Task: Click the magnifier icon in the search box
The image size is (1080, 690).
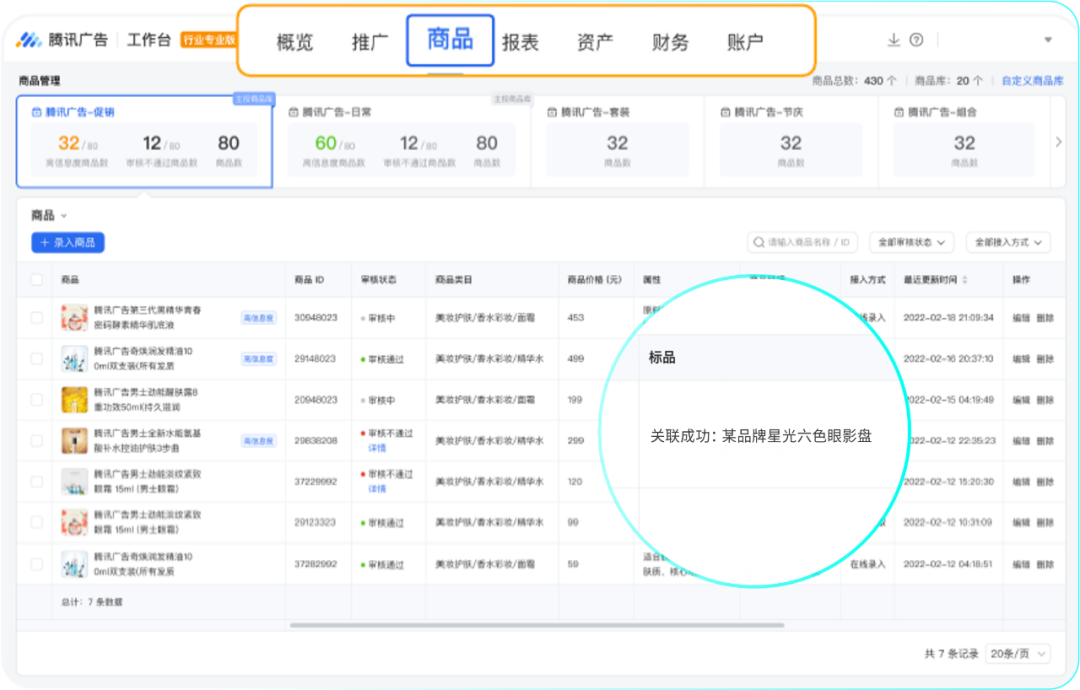Action: pyautogui.click(x=759, y=243)
